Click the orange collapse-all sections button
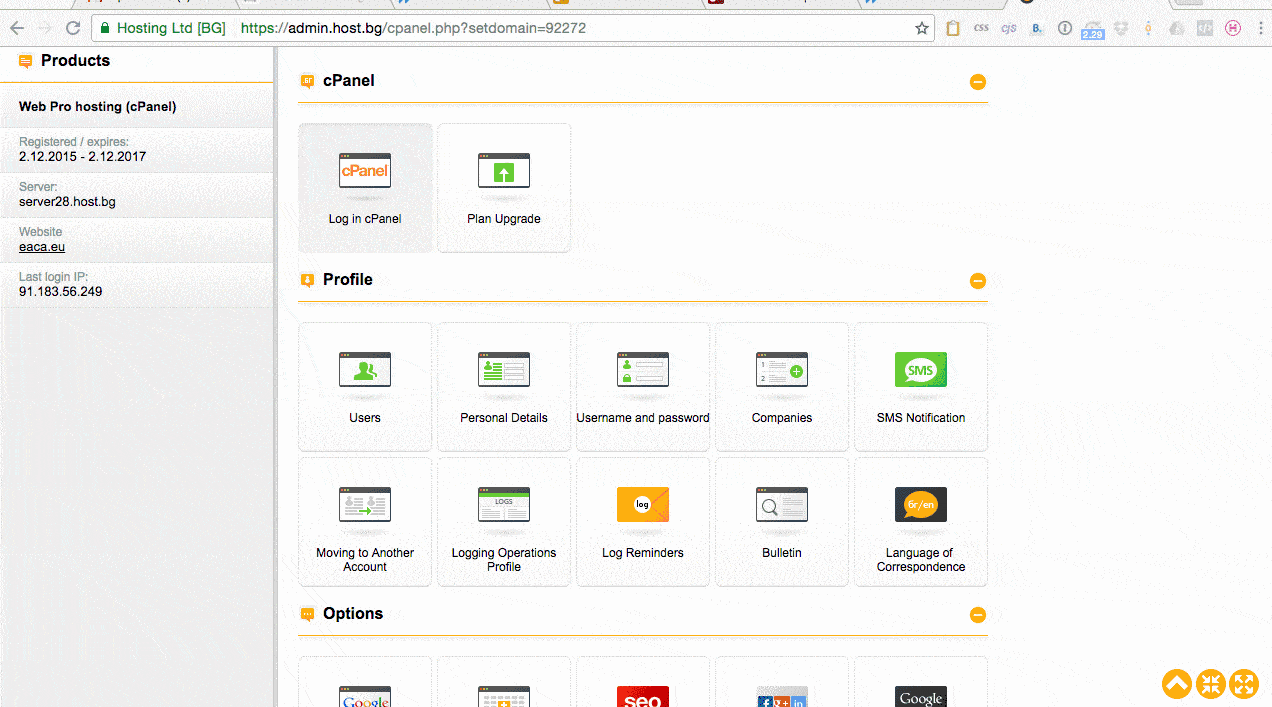Screen dimensions: 1272x707 point(1211,684)
